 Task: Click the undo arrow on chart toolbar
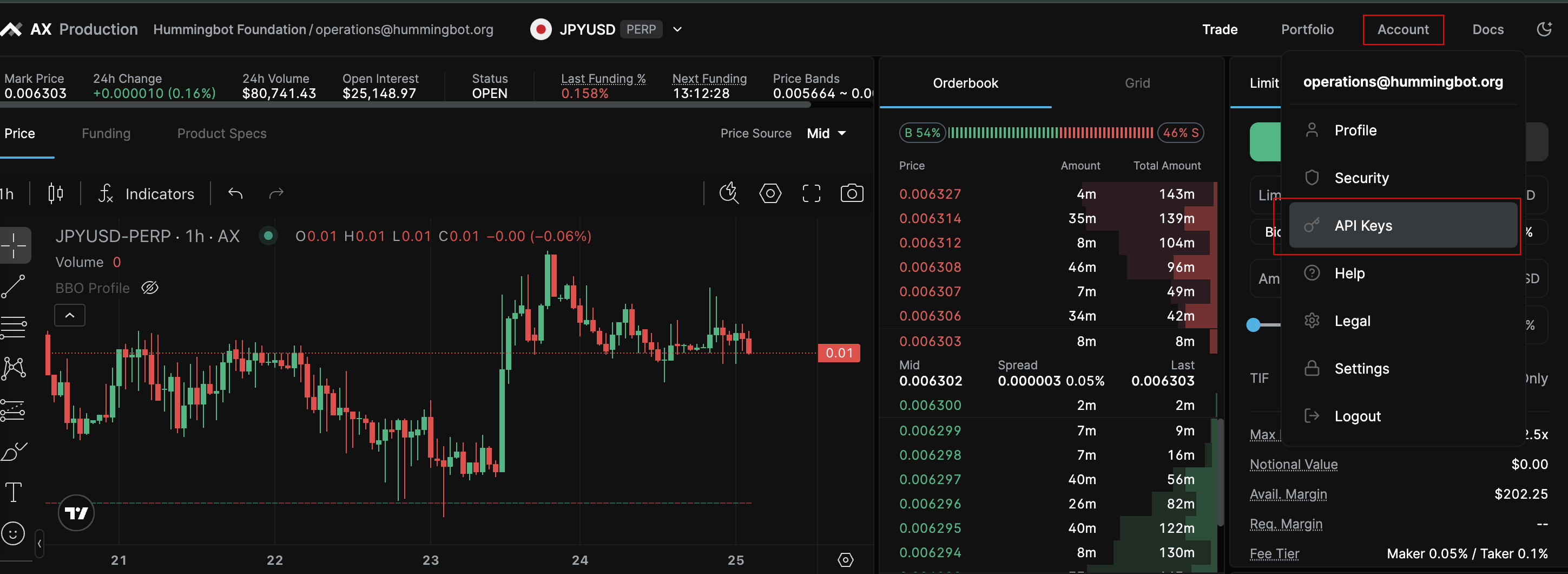point(235,194)
